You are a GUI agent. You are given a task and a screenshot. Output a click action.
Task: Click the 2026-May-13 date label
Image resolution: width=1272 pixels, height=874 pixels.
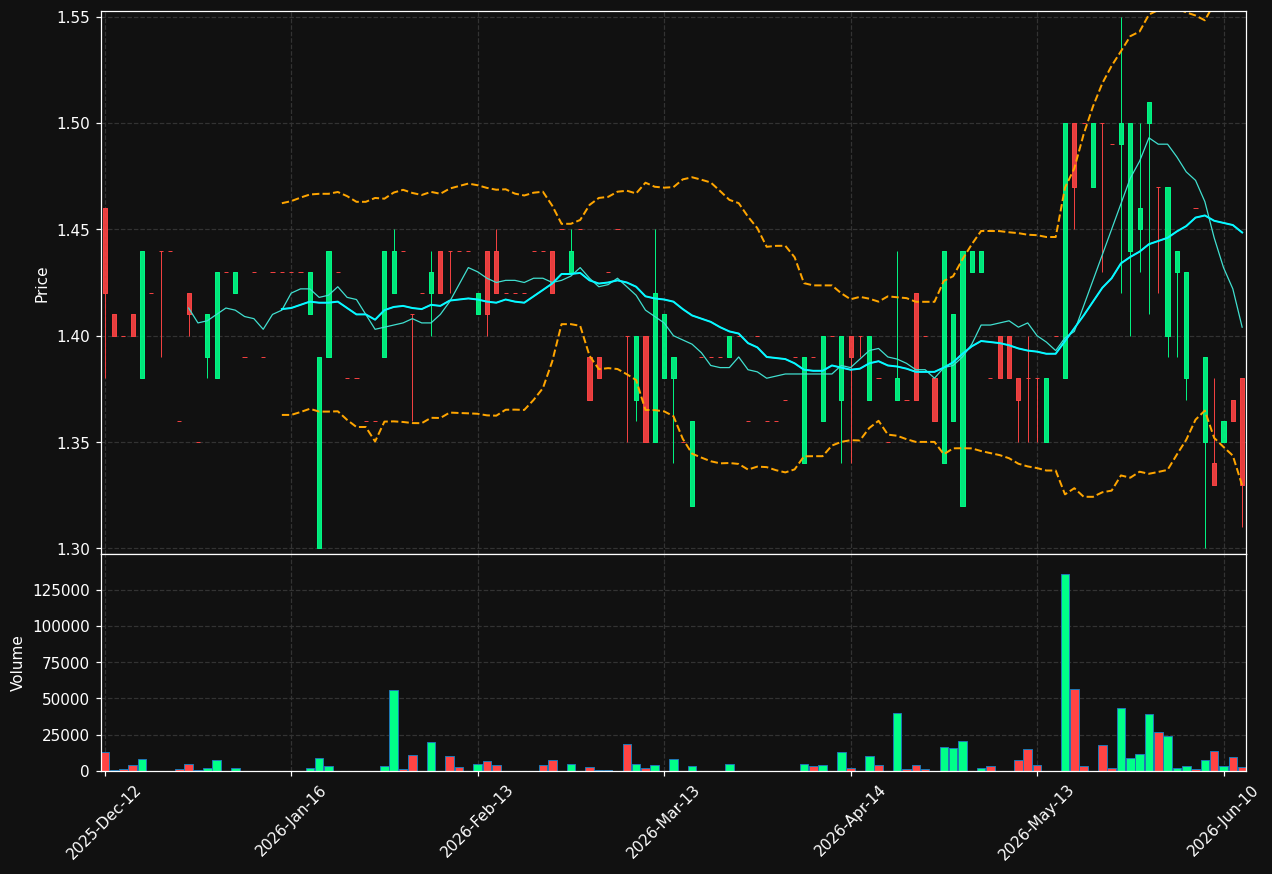[1036, 822]
